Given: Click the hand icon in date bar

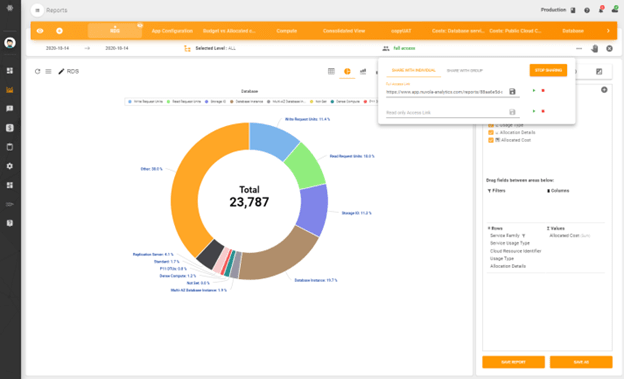Looking at the screenshot, I should (595, 49).
